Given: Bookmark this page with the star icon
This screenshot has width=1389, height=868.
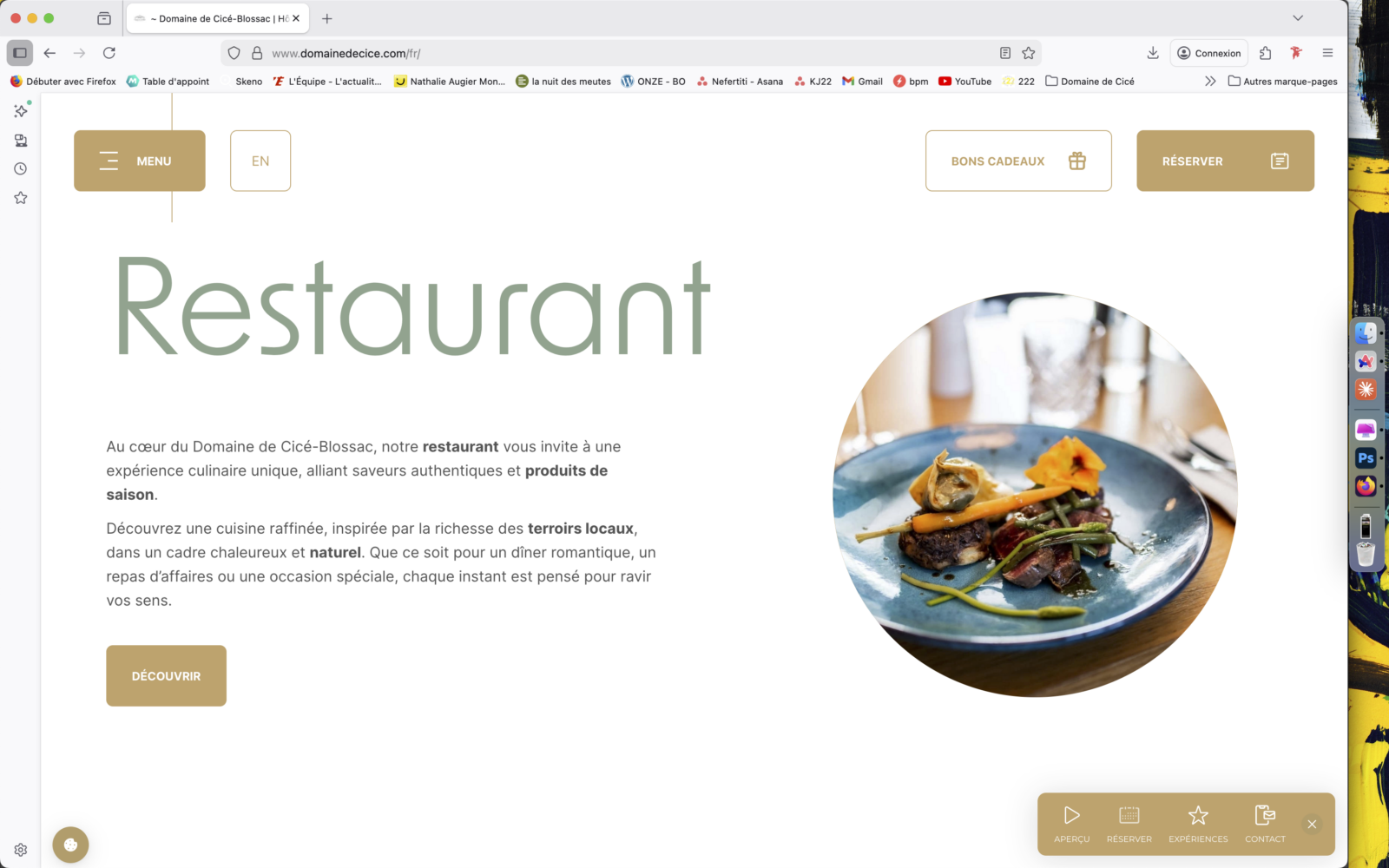Looking at the screenshot, I should pyautogui.click(x=1029, y=53).
